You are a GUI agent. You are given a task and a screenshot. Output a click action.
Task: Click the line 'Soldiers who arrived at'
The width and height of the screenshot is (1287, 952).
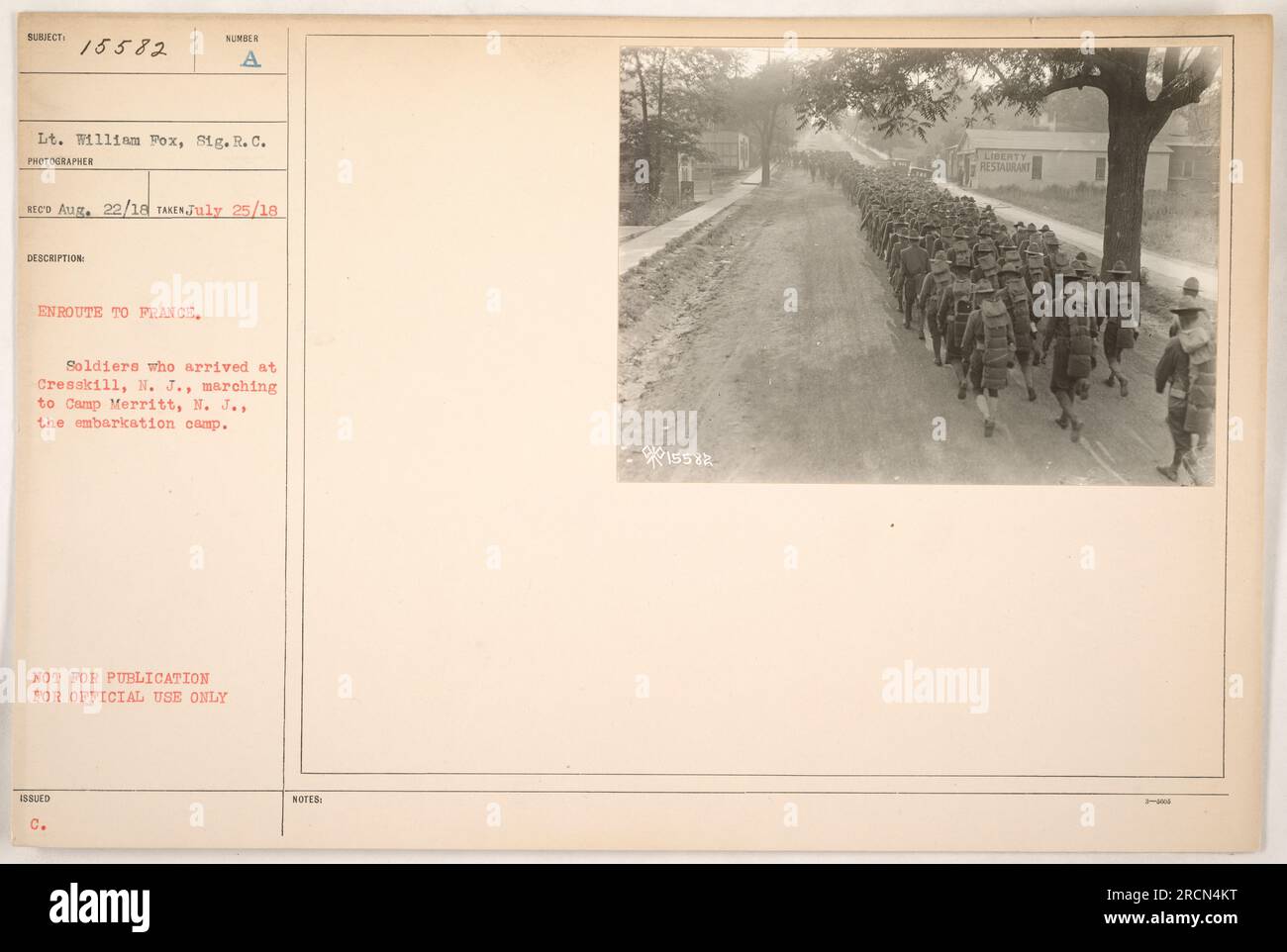pyautogui.click(x=170, y=366)
